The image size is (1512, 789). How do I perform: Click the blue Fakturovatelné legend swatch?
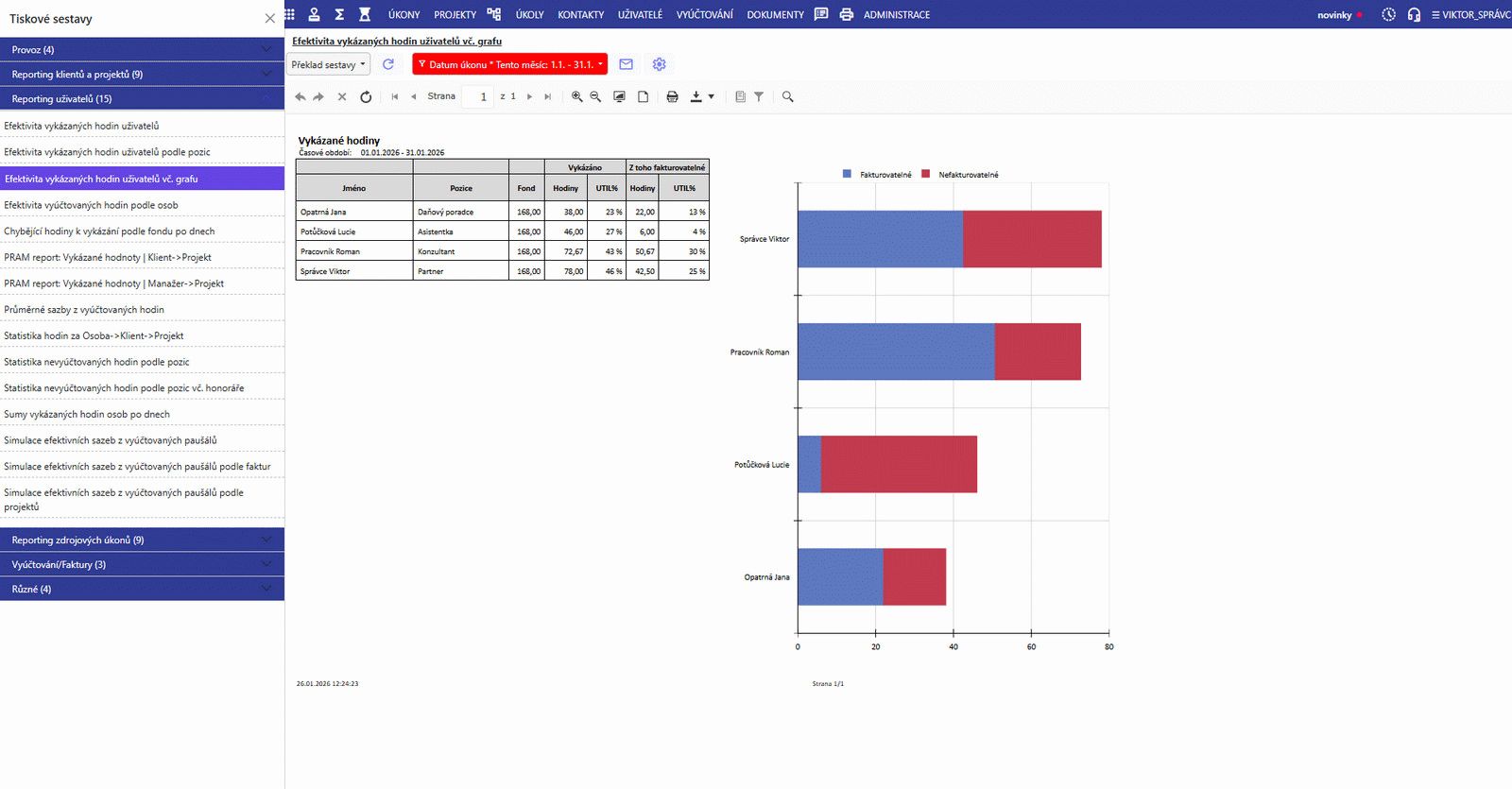[847, 174]
